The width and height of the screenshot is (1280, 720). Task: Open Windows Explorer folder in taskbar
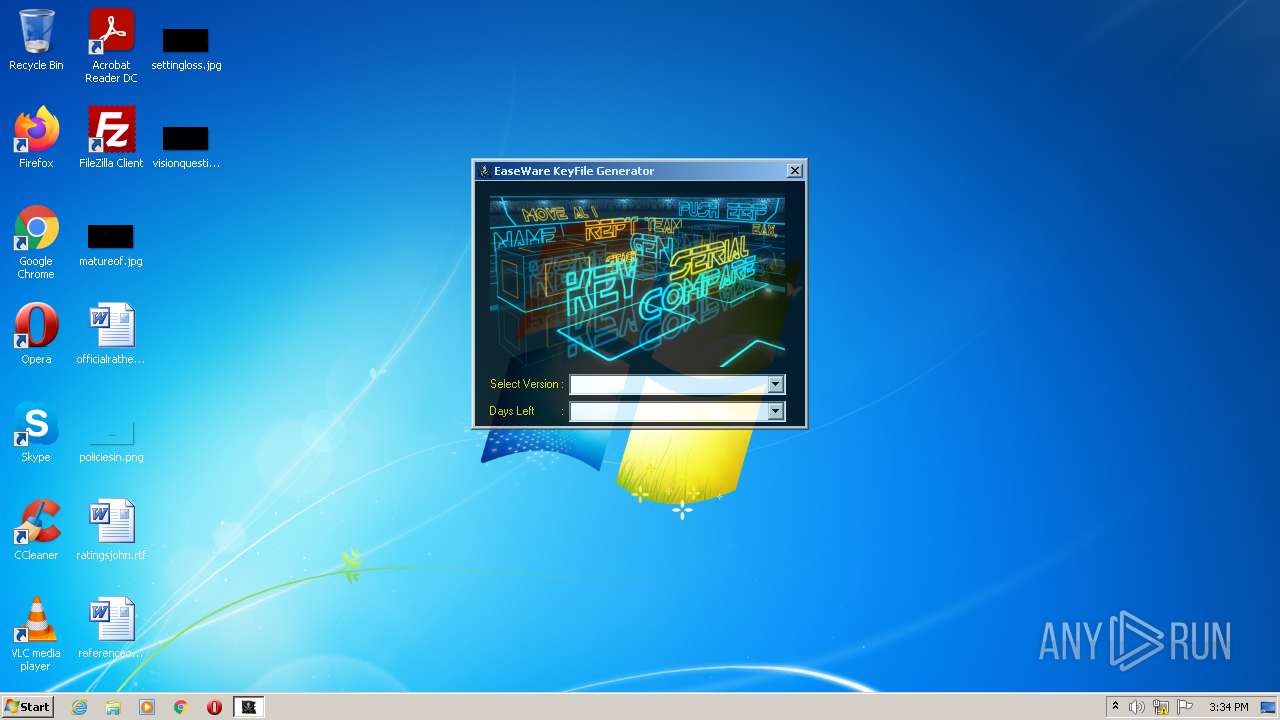[x=113, y=707]
